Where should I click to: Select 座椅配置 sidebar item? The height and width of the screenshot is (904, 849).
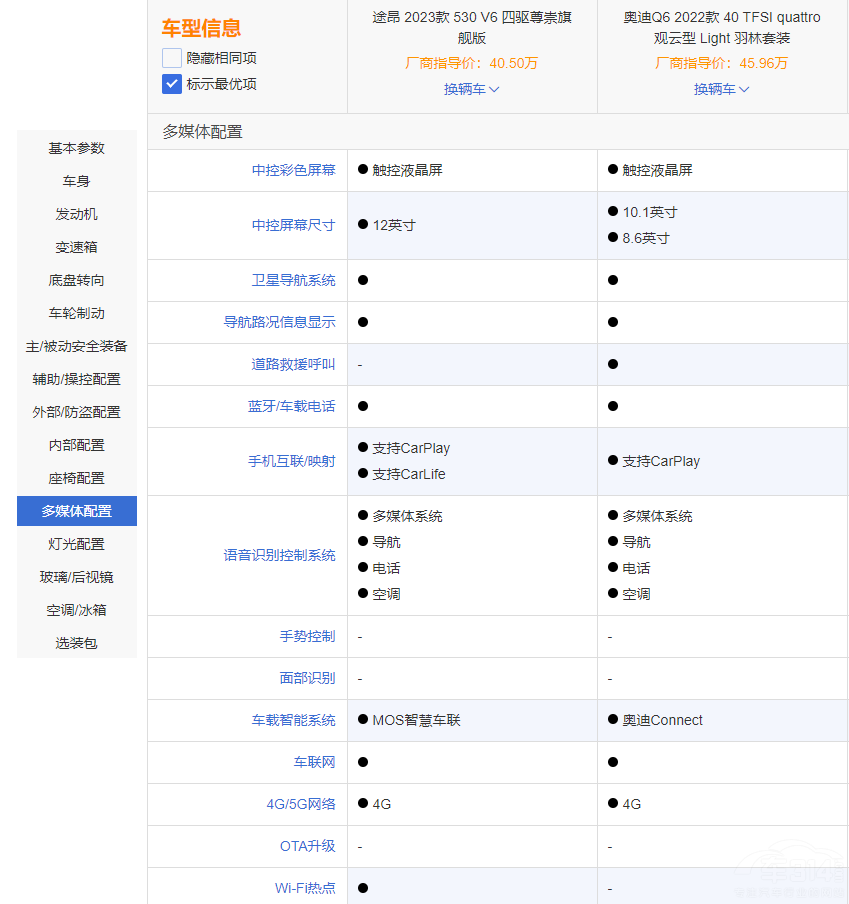(x=77, y=478)
